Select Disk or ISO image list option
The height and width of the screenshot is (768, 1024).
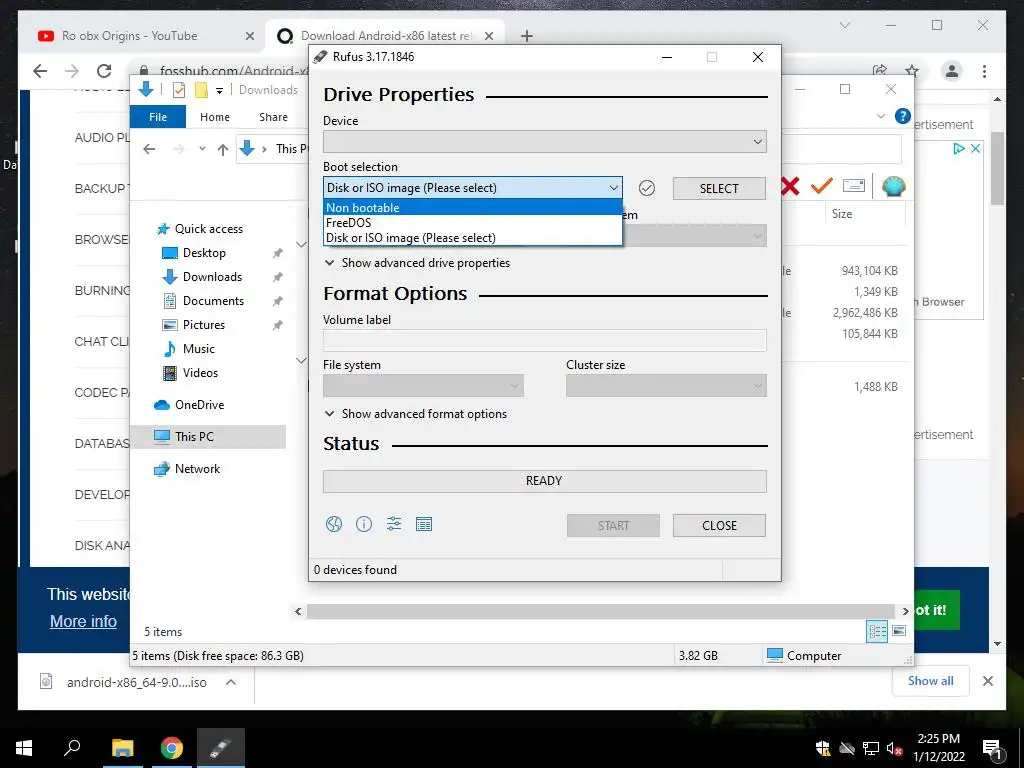pyautogui.click(x=473, y=238)
